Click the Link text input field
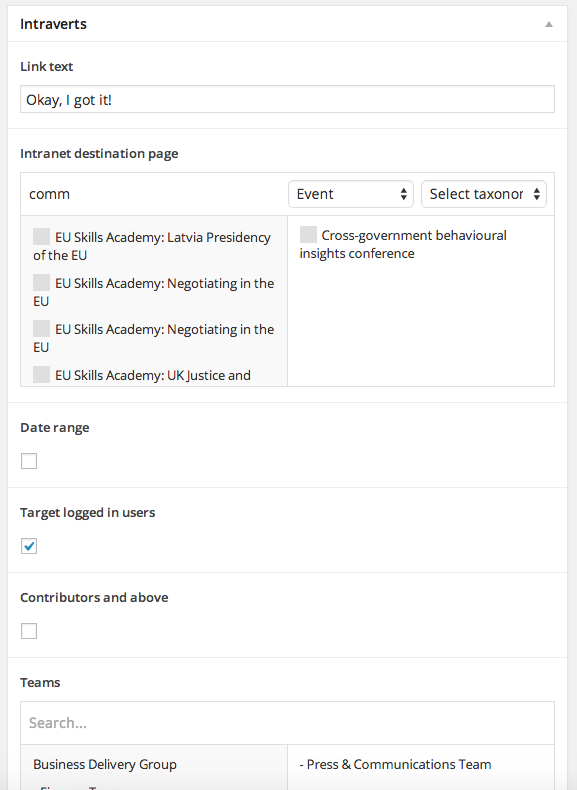Viewport: 577px width, 790px height. [x=287, y=99]
